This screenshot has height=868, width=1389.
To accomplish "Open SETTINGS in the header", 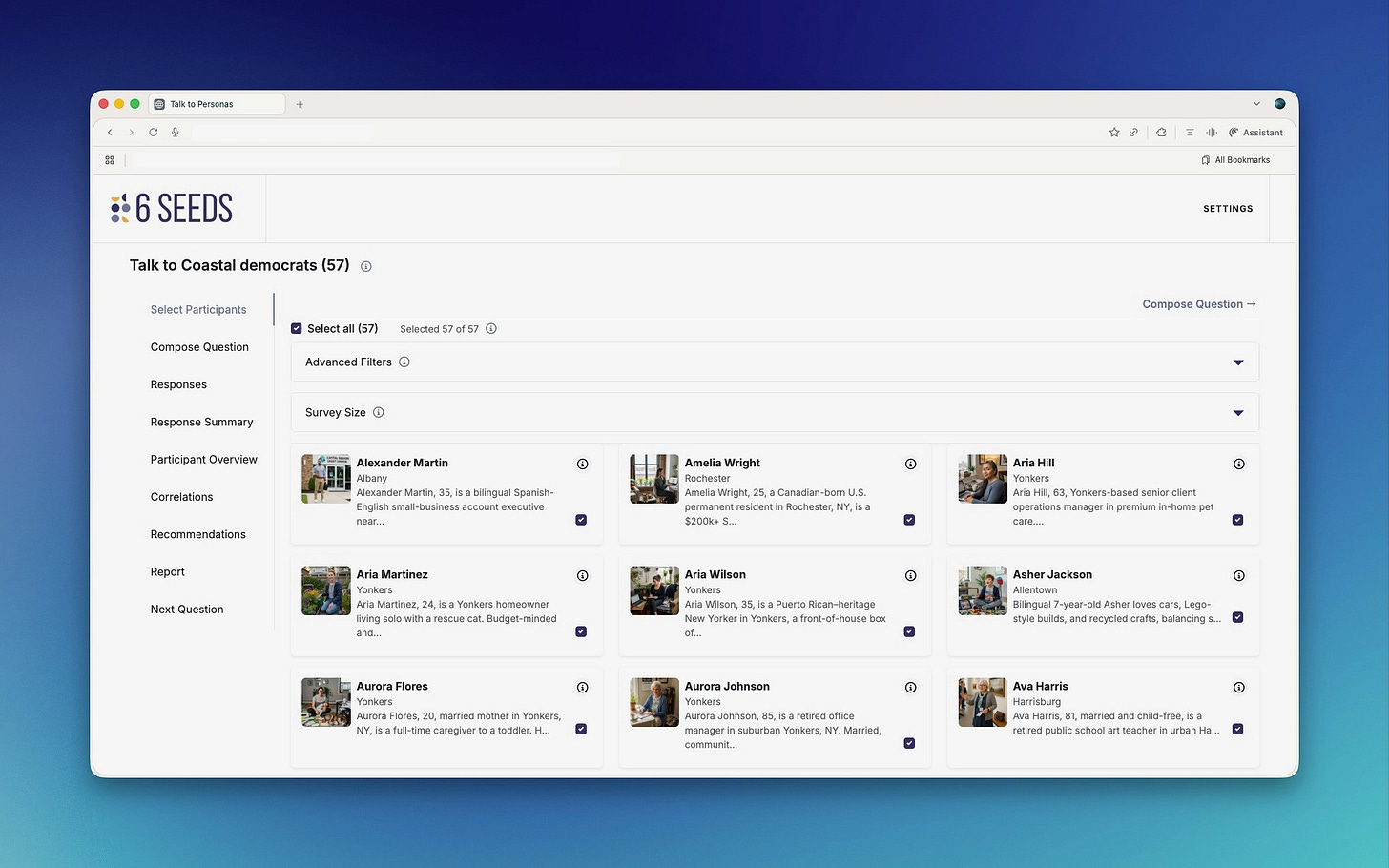I will click(x=1228, y=209).
